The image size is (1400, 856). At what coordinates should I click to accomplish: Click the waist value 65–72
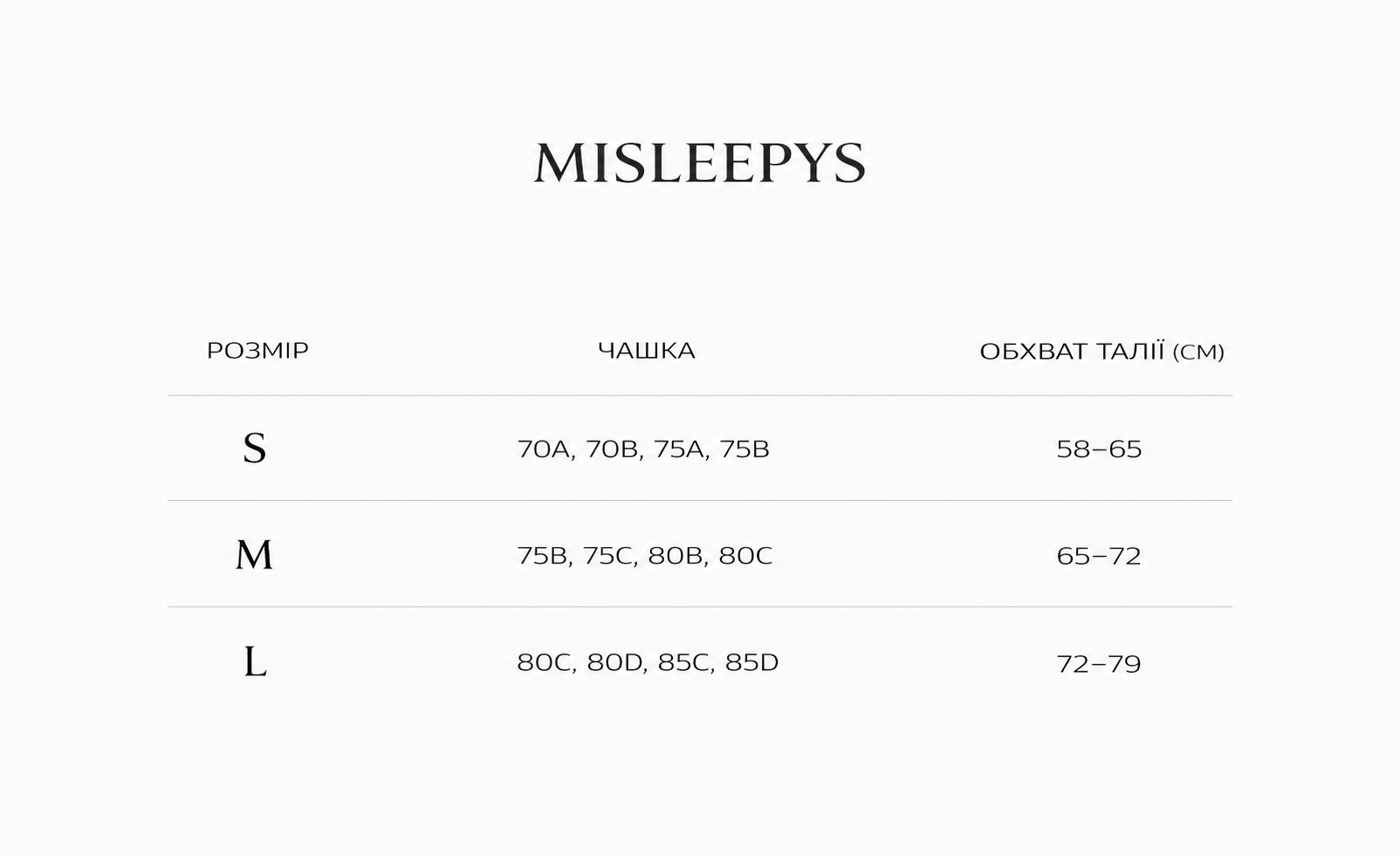[1099, 556]
